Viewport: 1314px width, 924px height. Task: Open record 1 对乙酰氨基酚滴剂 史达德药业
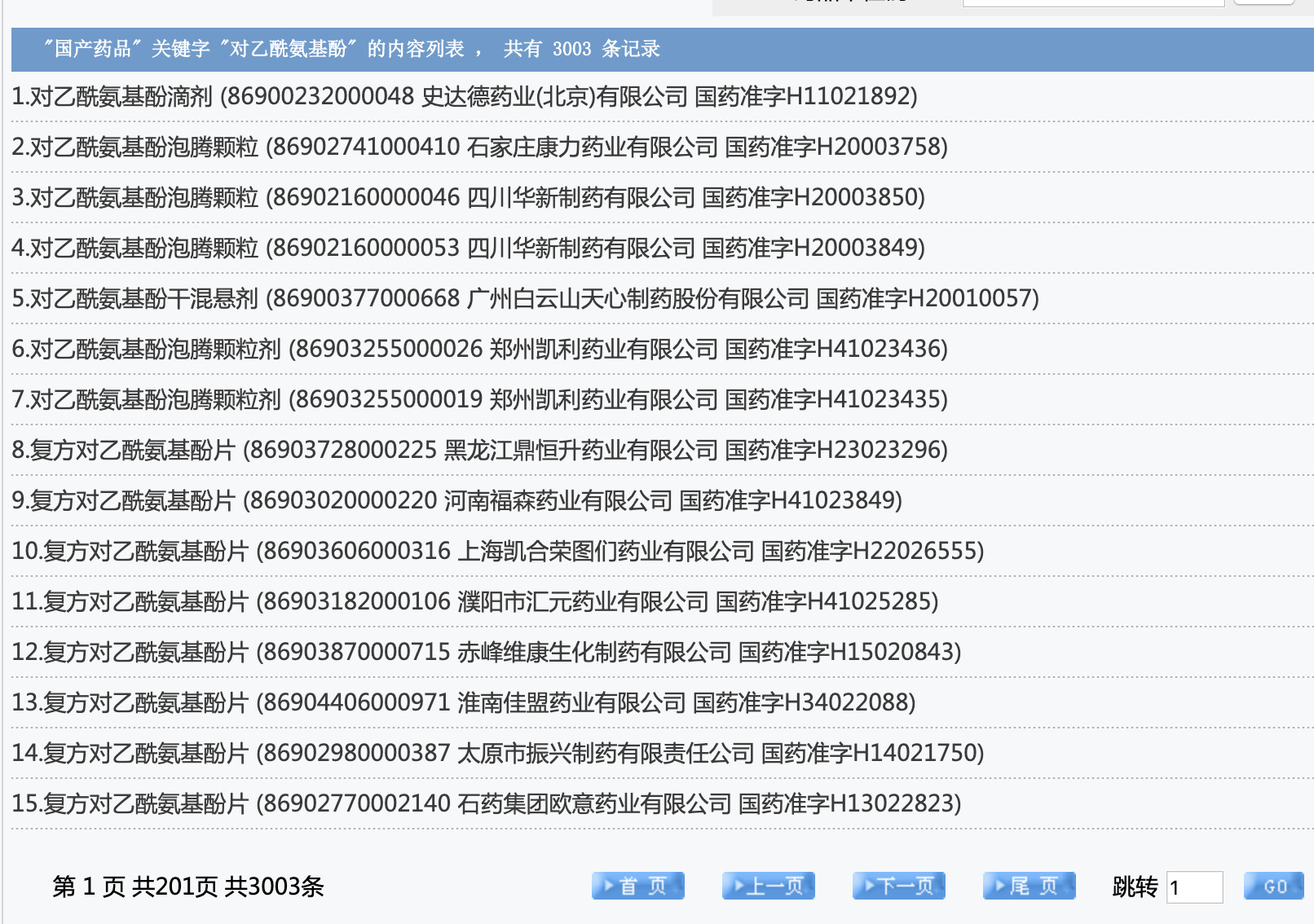coord(465,97)
